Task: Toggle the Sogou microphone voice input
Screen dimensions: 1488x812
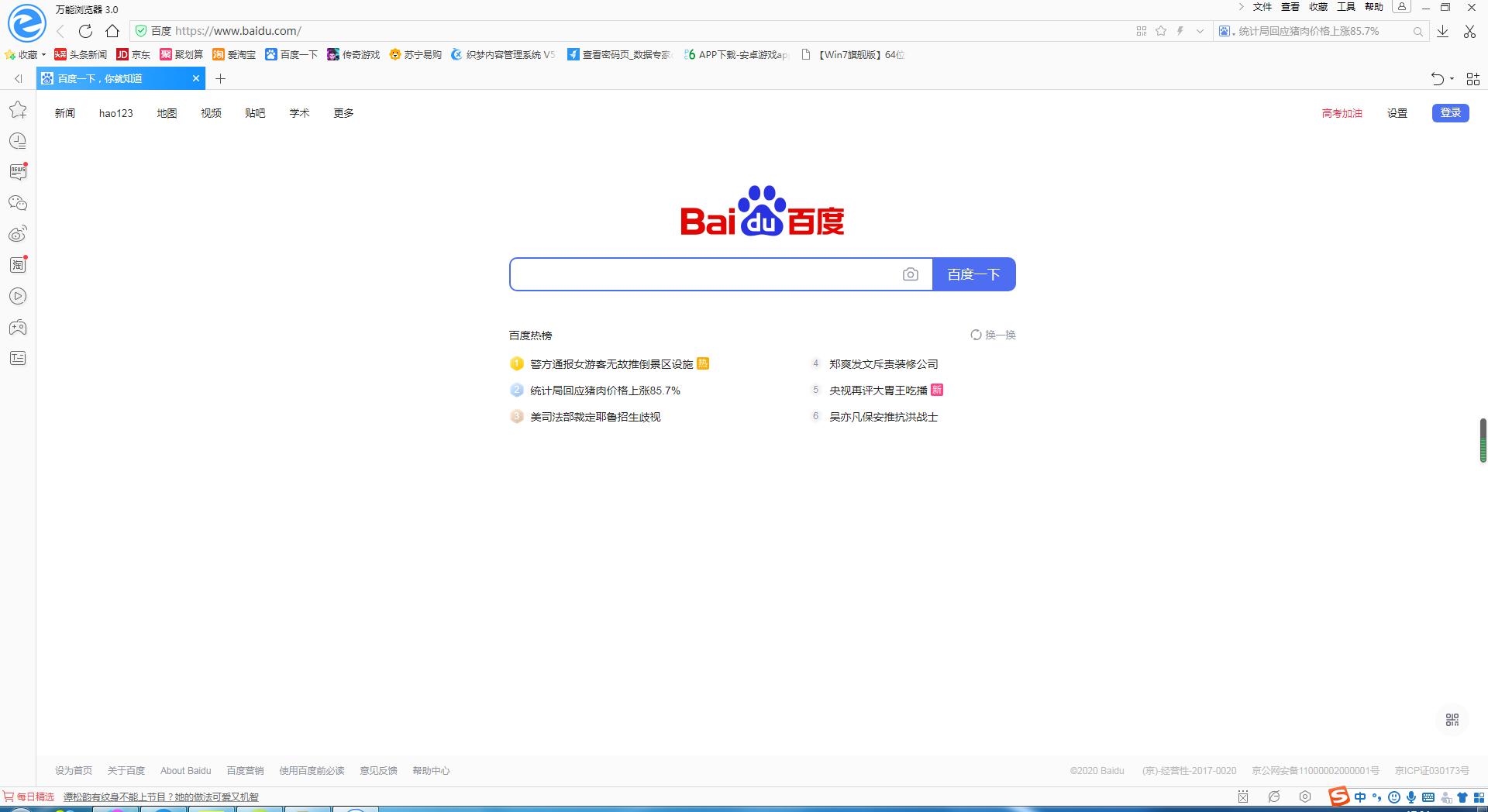Action: pos(1411,797)
